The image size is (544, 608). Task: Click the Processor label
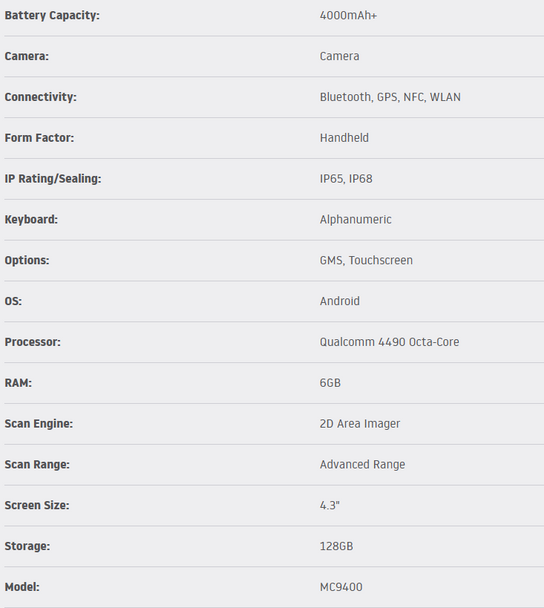point(33,342)
